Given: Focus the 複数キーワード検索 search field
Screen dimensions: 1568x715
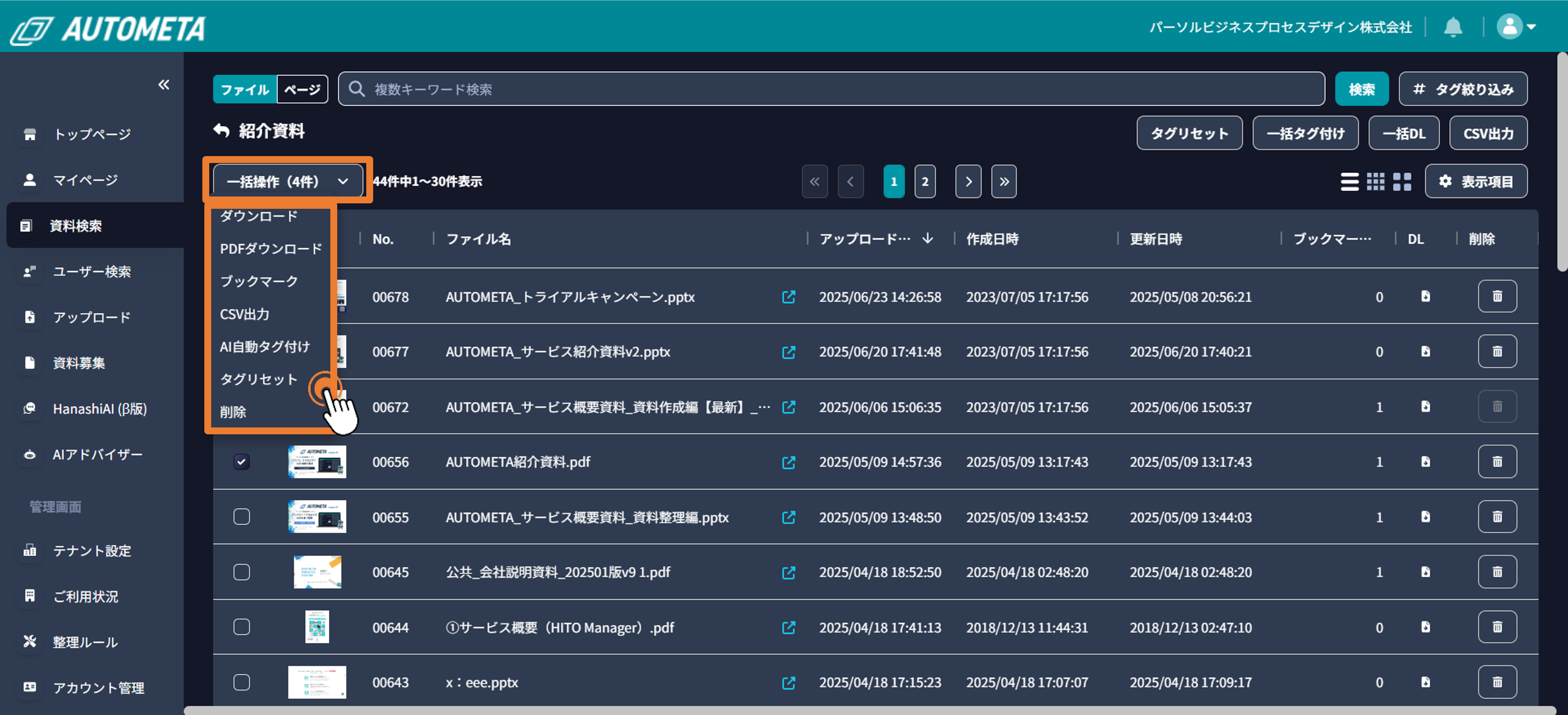Looking at the screenshot, I should [832, 89].
